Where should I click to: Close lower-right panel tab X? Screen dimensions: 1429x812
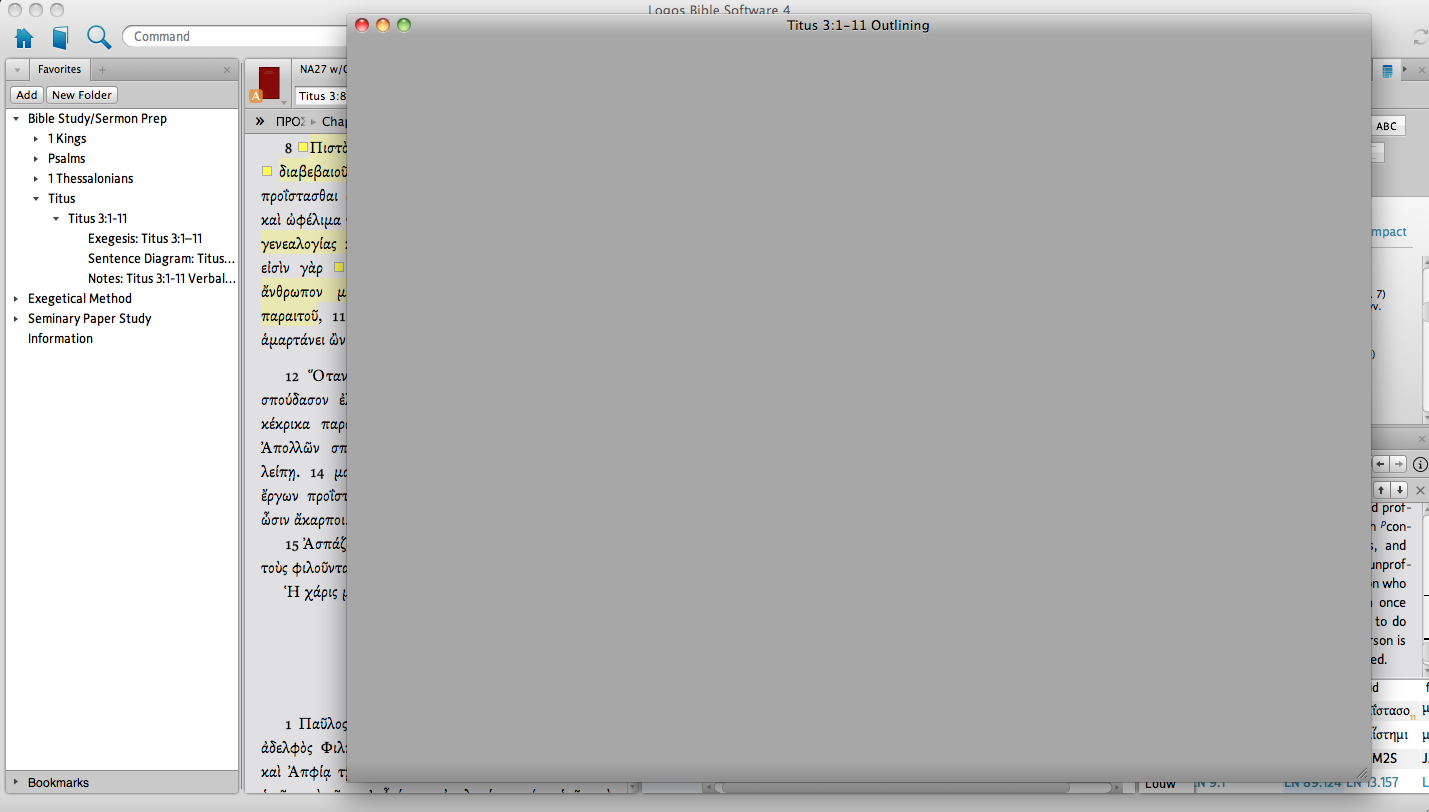click(1421, 440)
